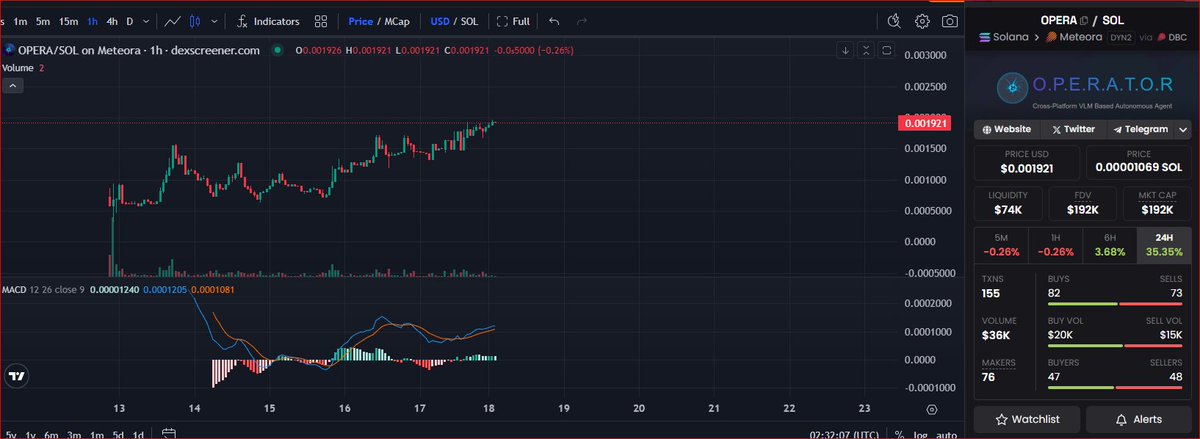Redo the last chart action
Image resolution: width=1200 pixels, height=439 pixels.
pos(583,21)
